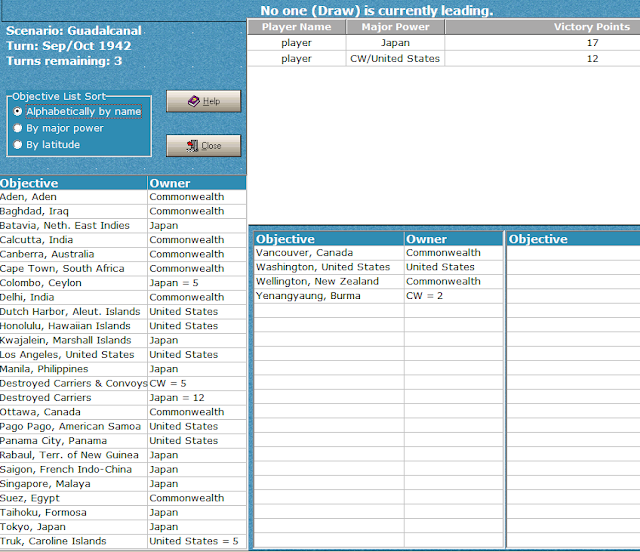The image size is (640, 552).
Task: Select 'Taihoku, Formosa' objective row
Action: click(123, 512)
